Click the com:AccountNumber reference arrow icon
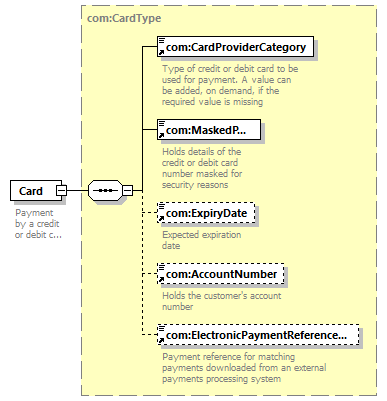This screenshot has height=401, width=387. pyautogui.click(x=161, y=279)
